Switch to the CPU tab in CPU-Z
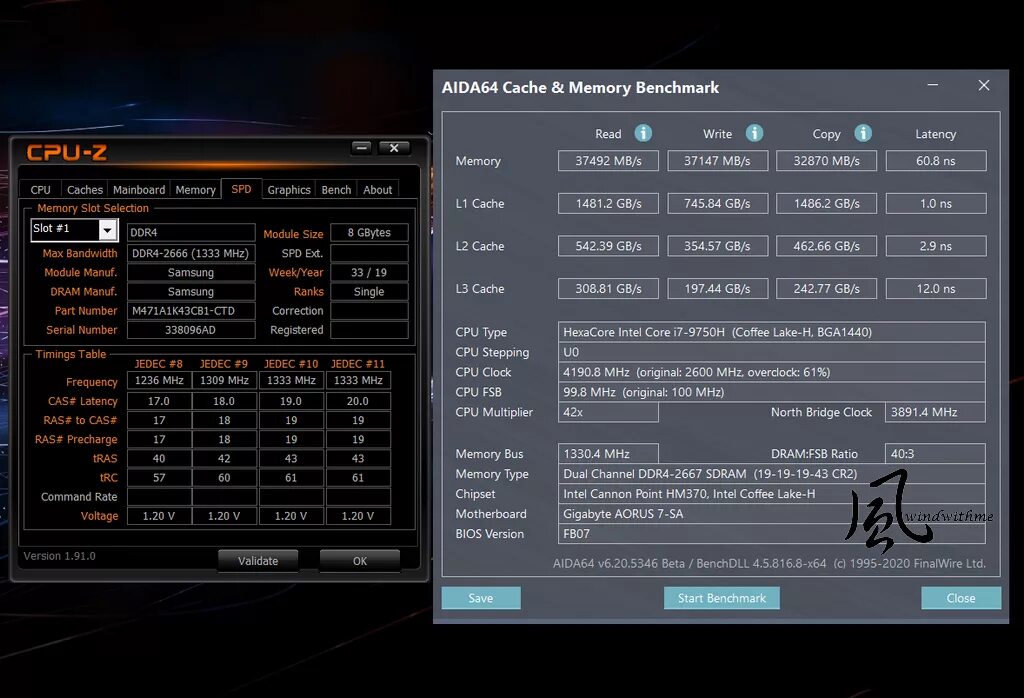This screenshot has width=1024, height=698. pyautogui.click(x=40, y=189)
